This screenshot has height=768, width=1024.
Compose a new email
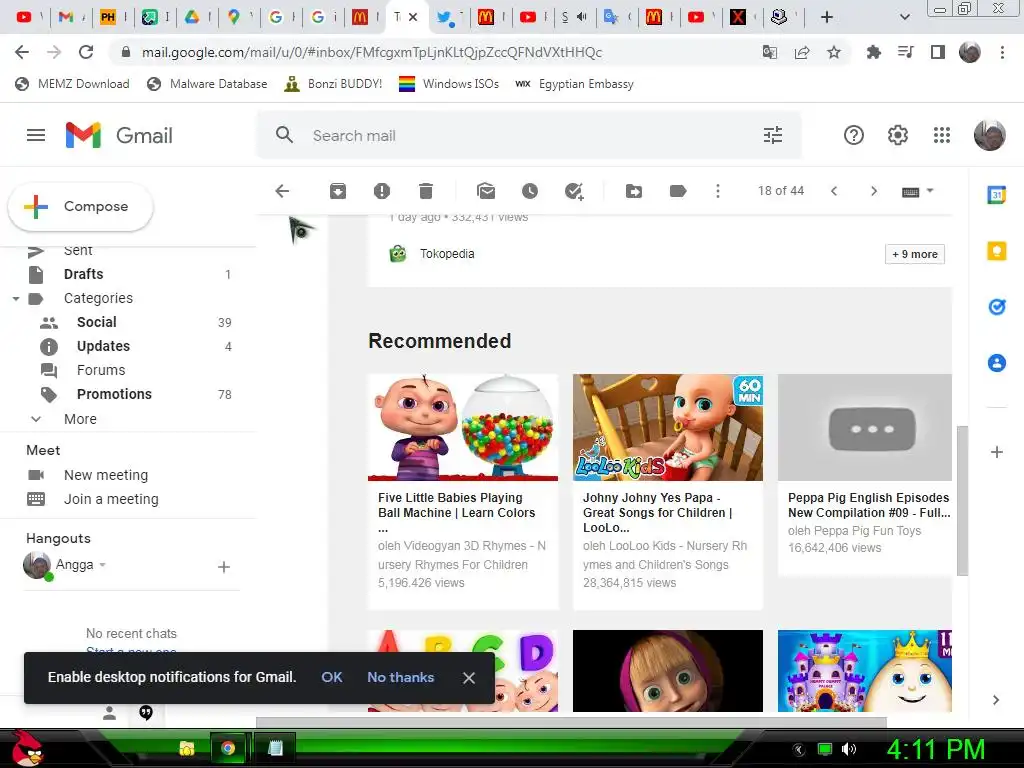point(80,206)
